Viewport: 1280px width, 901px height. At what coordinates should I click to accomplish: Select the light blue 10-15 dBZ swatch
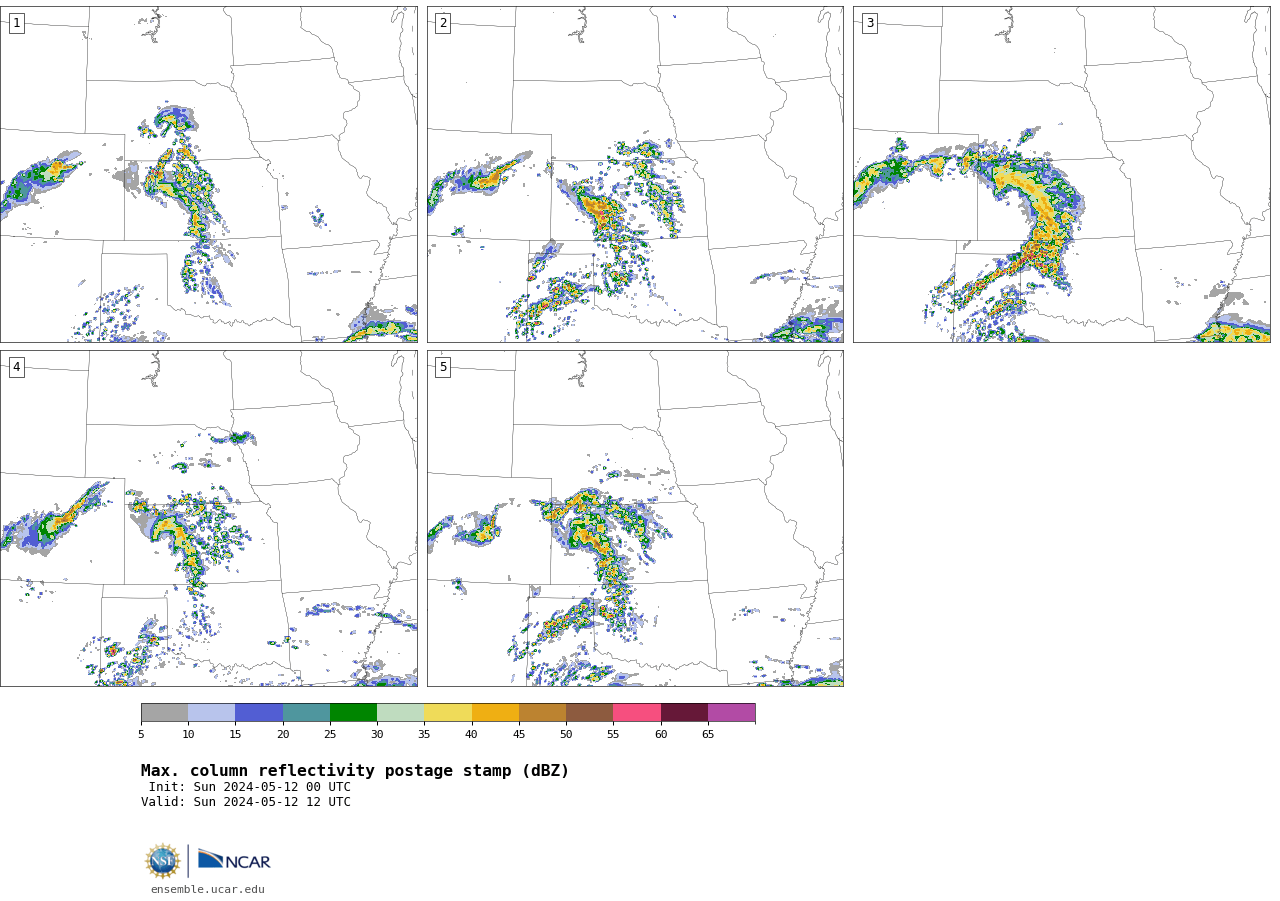211,712
